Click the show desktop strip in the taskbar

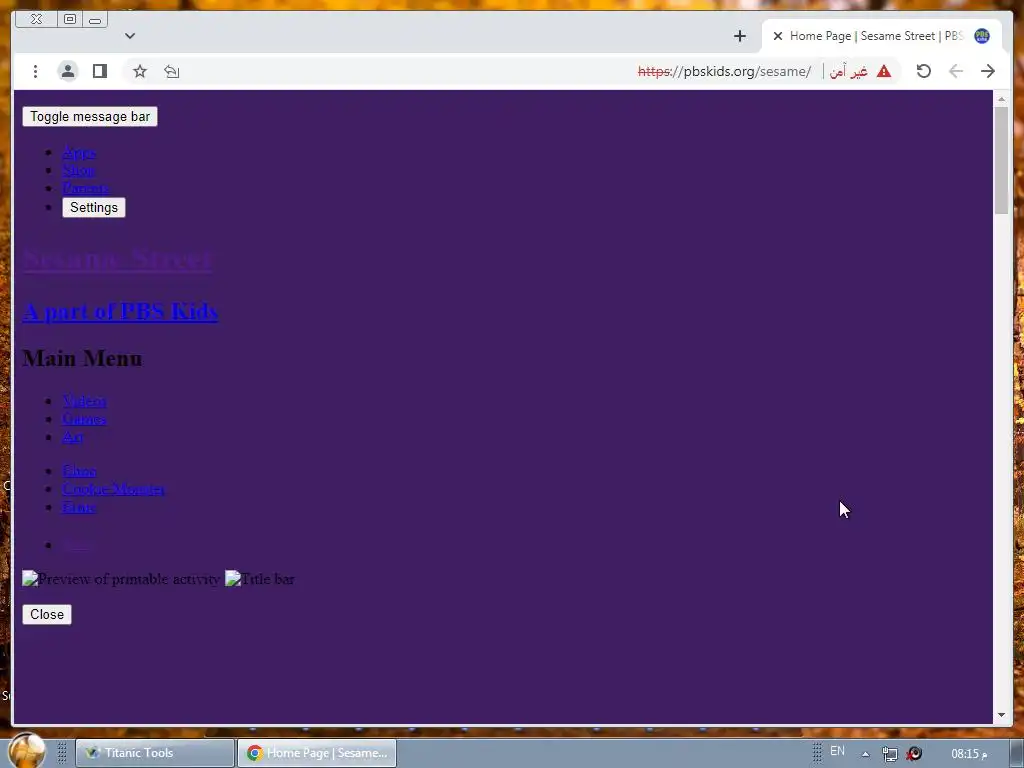tap(1018, 753)
